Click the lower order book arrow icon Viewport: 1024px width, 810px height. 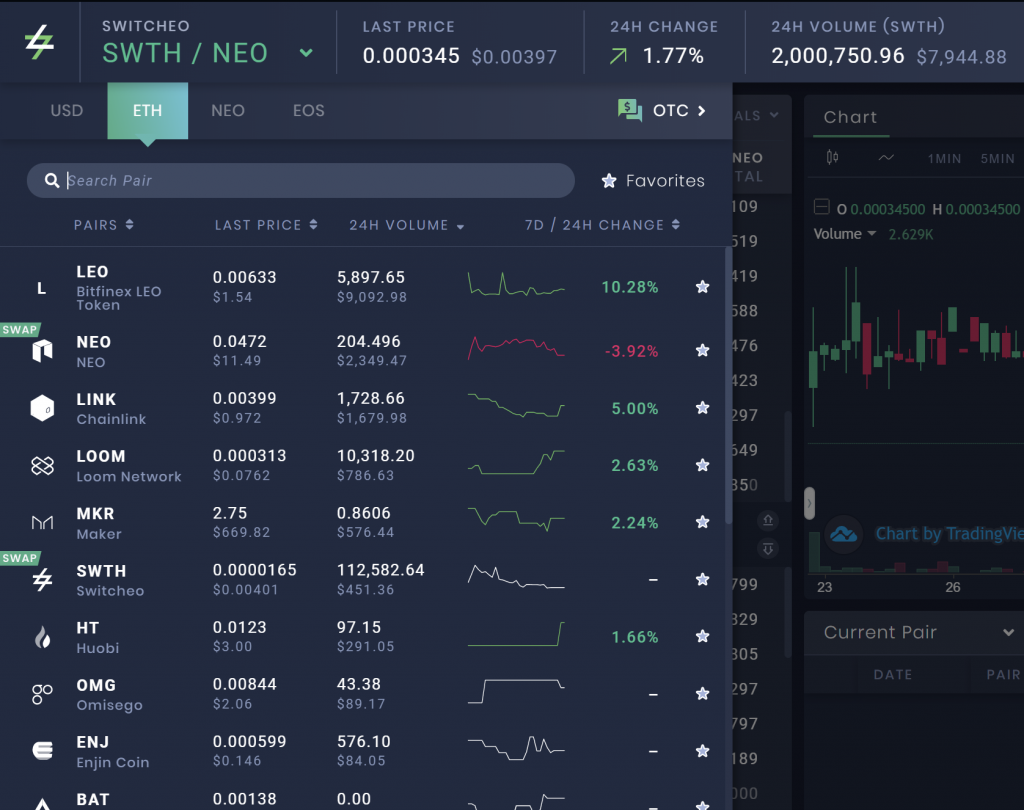768,549
